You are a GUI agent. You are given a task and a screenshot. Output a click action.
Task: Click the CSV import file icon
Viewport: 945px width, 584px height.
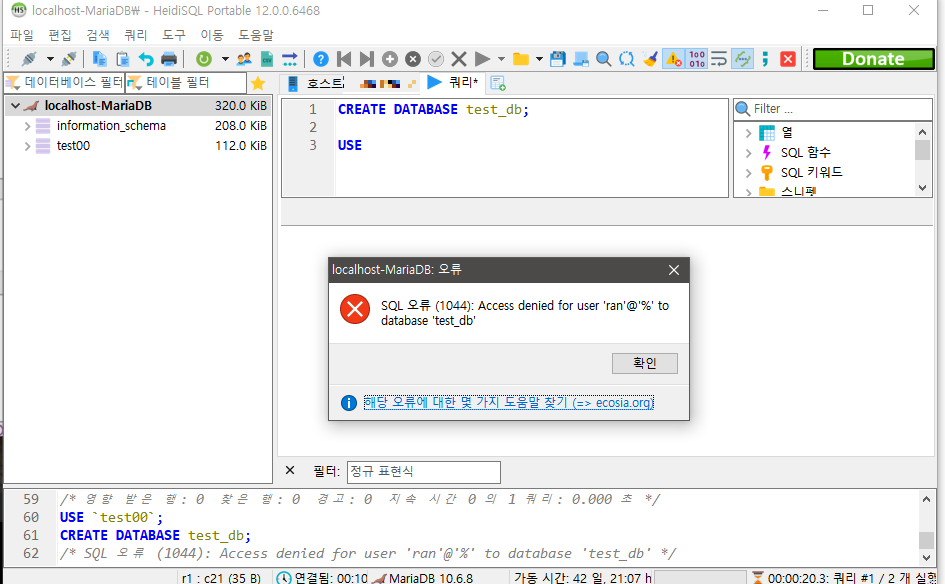[x=267, y=59]
